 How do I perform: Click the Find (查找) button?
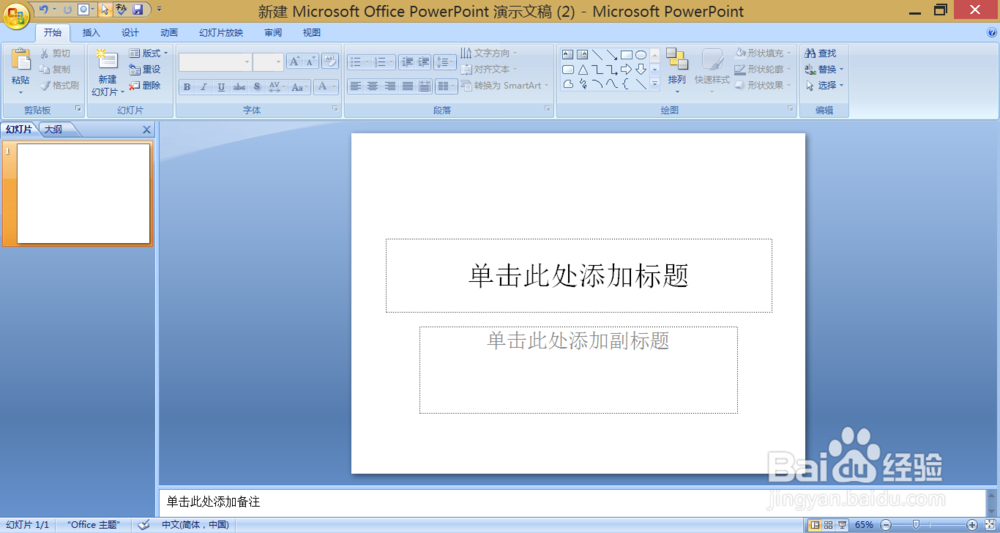(x=821, y=54)
